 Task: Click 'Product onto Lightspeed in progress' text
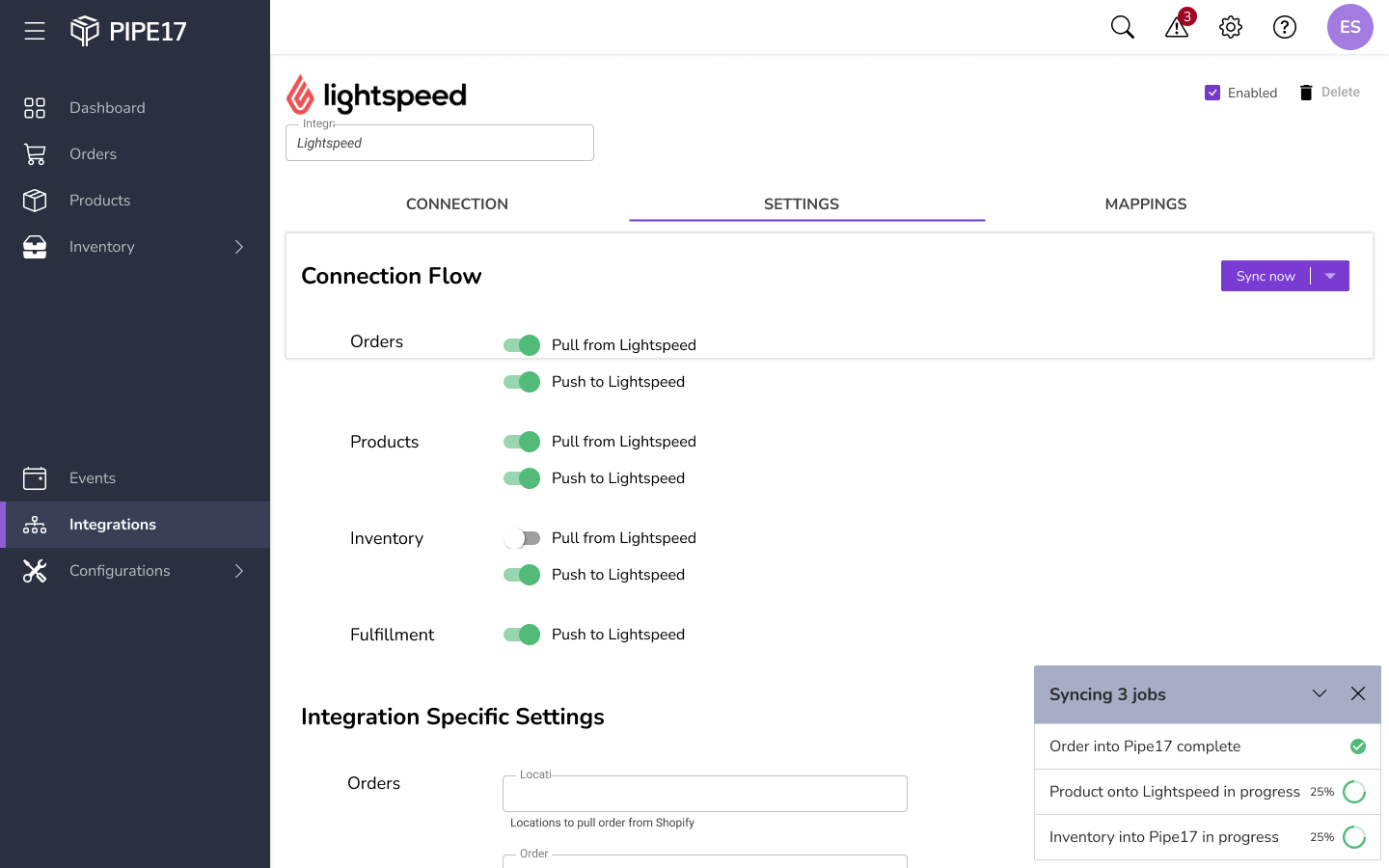pos(1175,792)
